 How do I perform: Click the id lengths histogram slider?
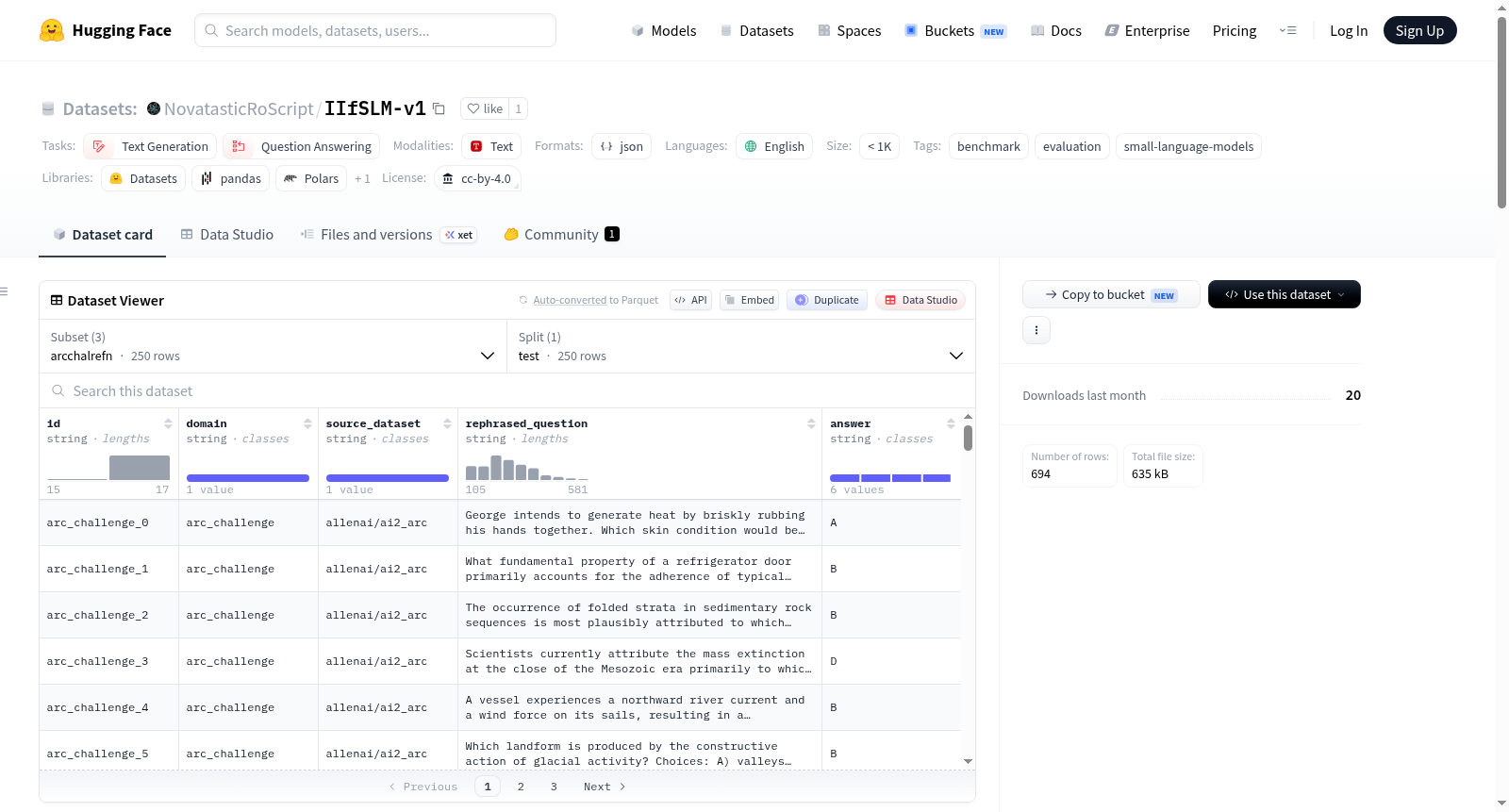(108, 468)
